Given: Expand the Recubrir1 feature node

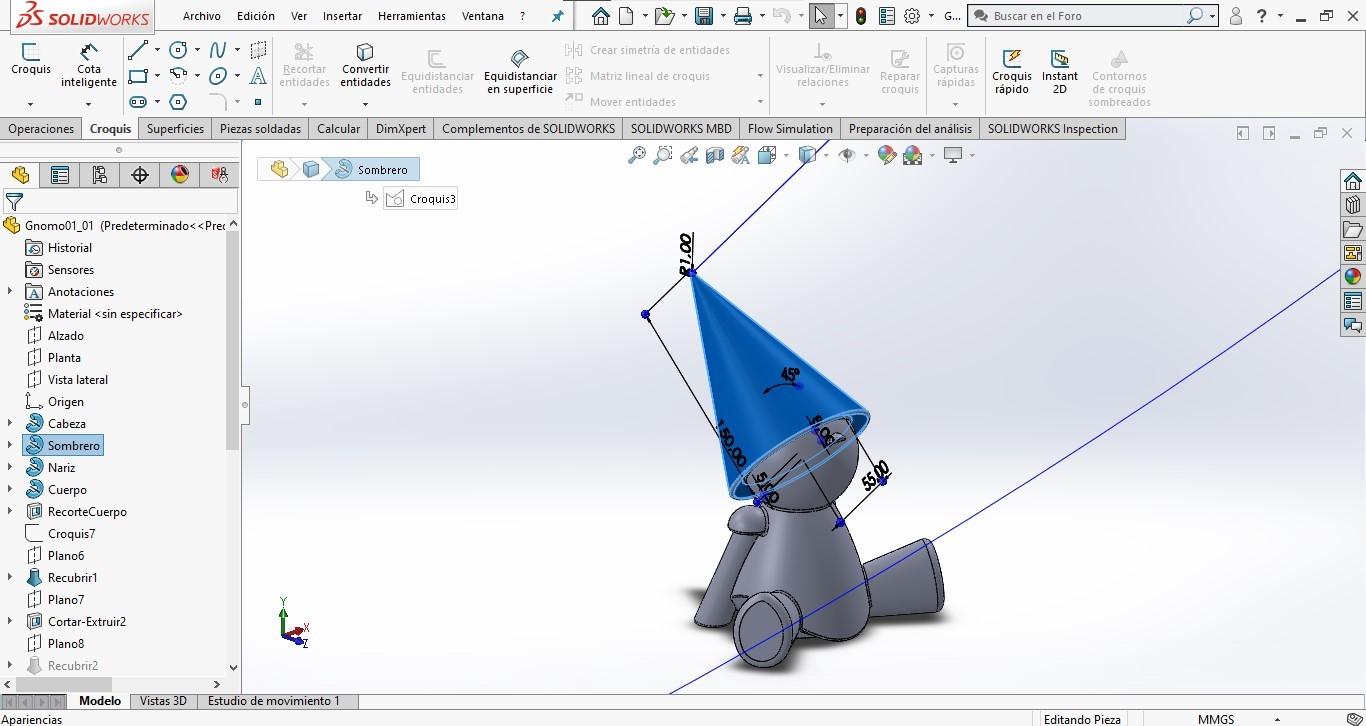Looking at the screenshot, I should coord(10,578).
